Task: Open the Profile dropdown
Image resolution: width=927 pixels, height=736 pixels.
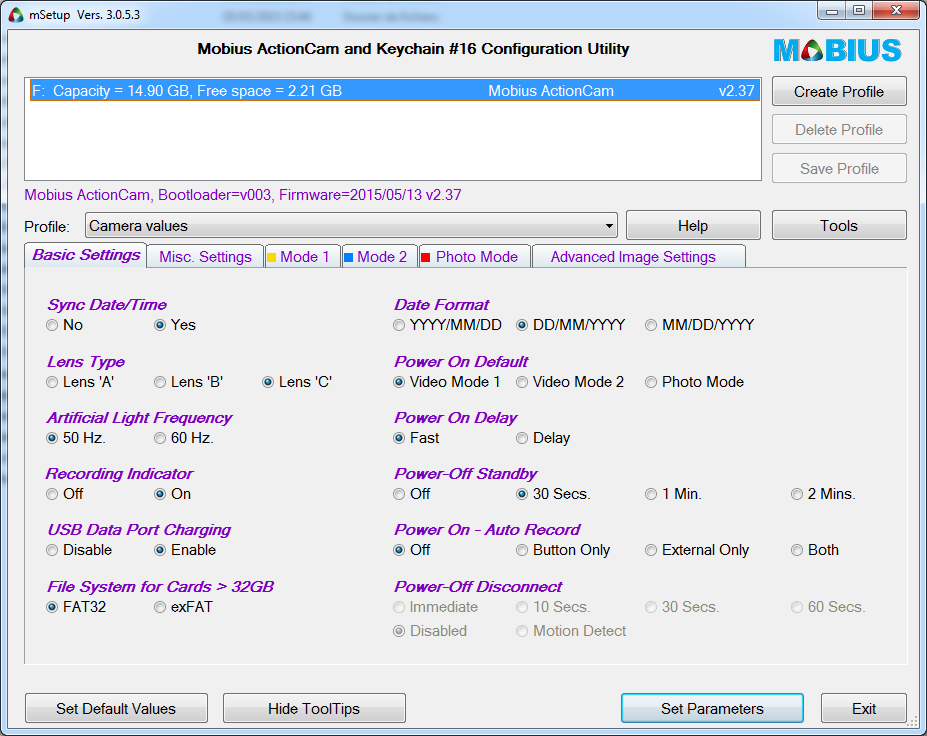Action: pyautogui.click(x=351, y=226)
